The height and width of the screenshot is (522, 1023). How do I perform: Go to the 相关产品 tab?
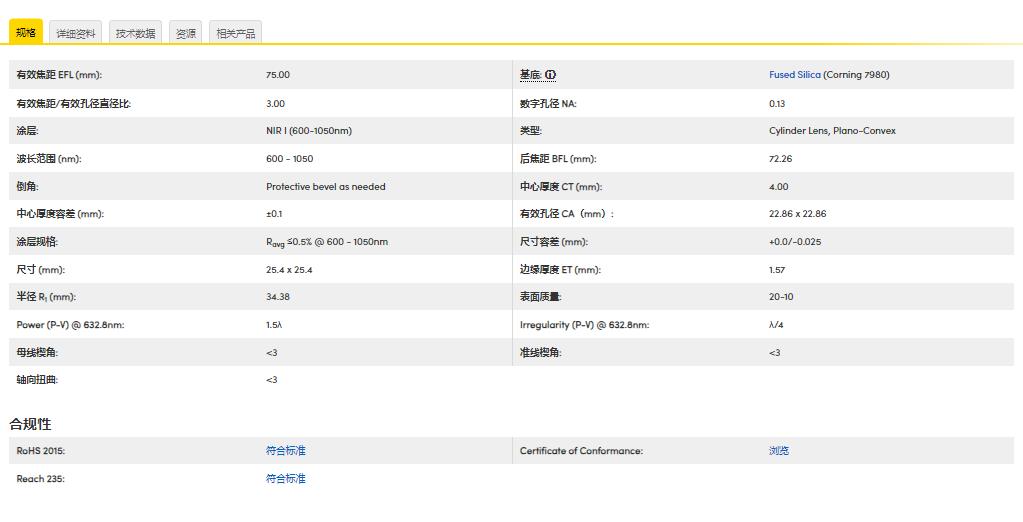tap(236, 33)
